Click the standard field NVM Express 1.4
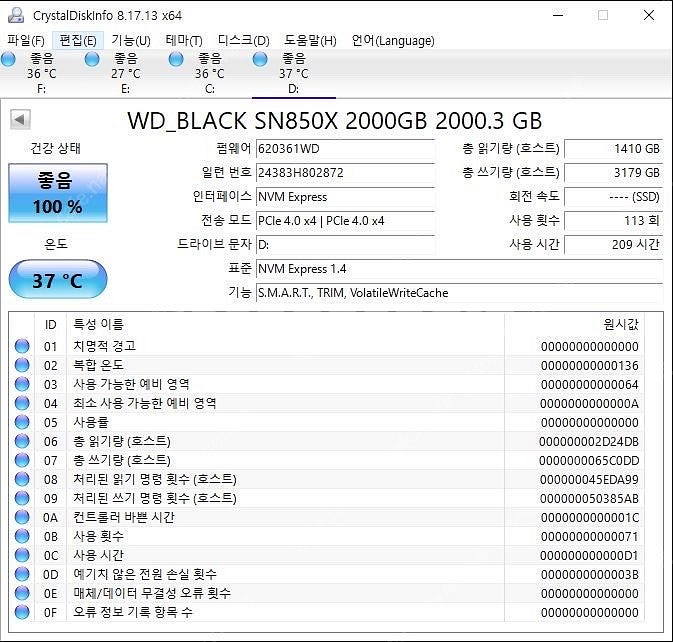The width and height of the screenshot is (673, 642). coord(459,269)
